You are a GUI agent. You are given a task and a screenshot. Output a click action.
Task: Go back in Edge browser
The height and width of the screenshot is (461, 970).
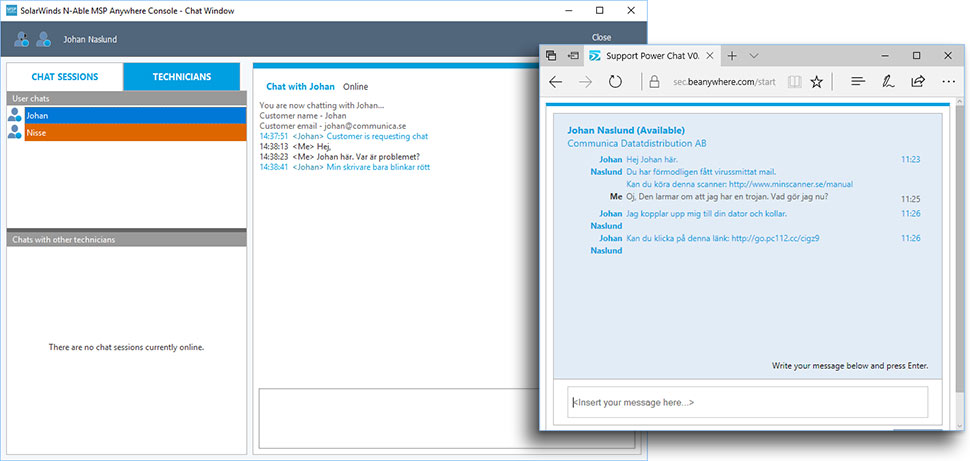point(556,82)
